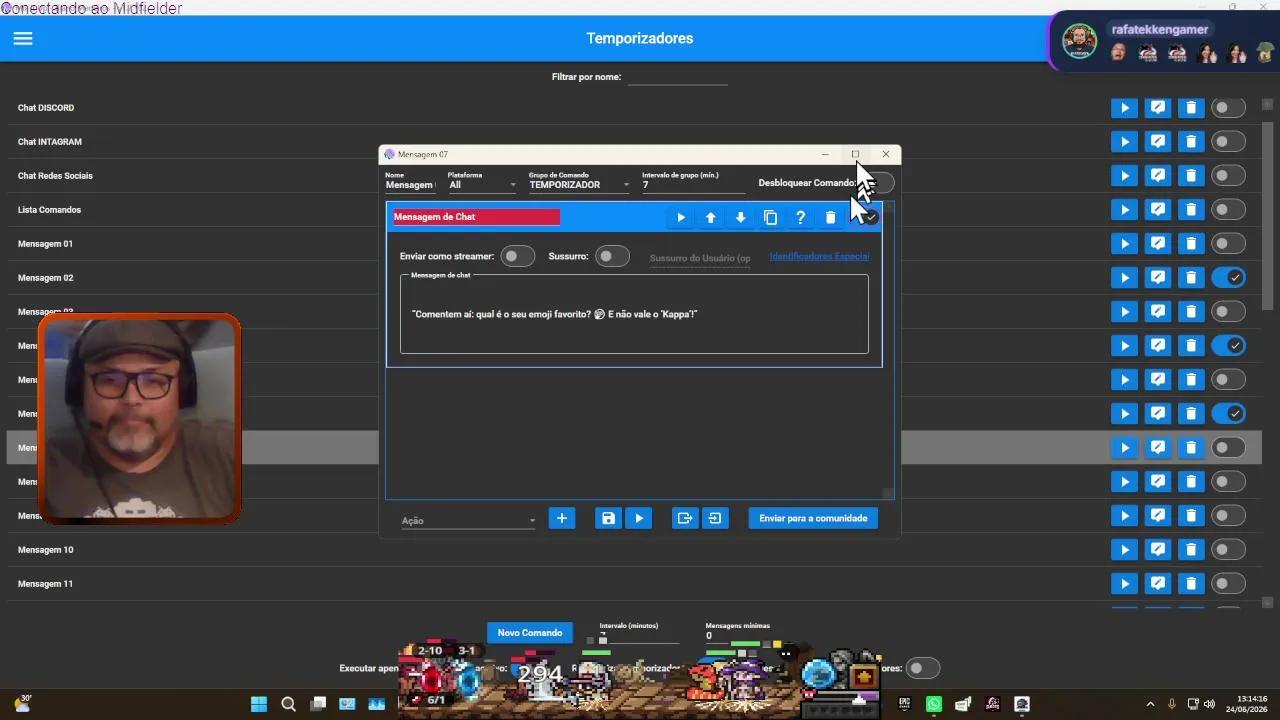The width and height of the screenshot is (1280, 720).
Task: Play the Lista Comandos timer
Action: click(1125, 210)
